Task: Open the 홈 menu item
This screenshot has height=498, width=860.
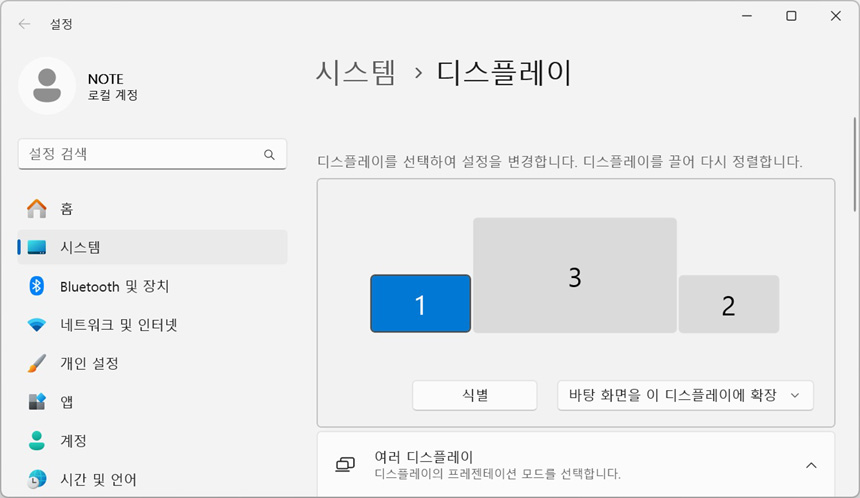Action: coord(152,208)
